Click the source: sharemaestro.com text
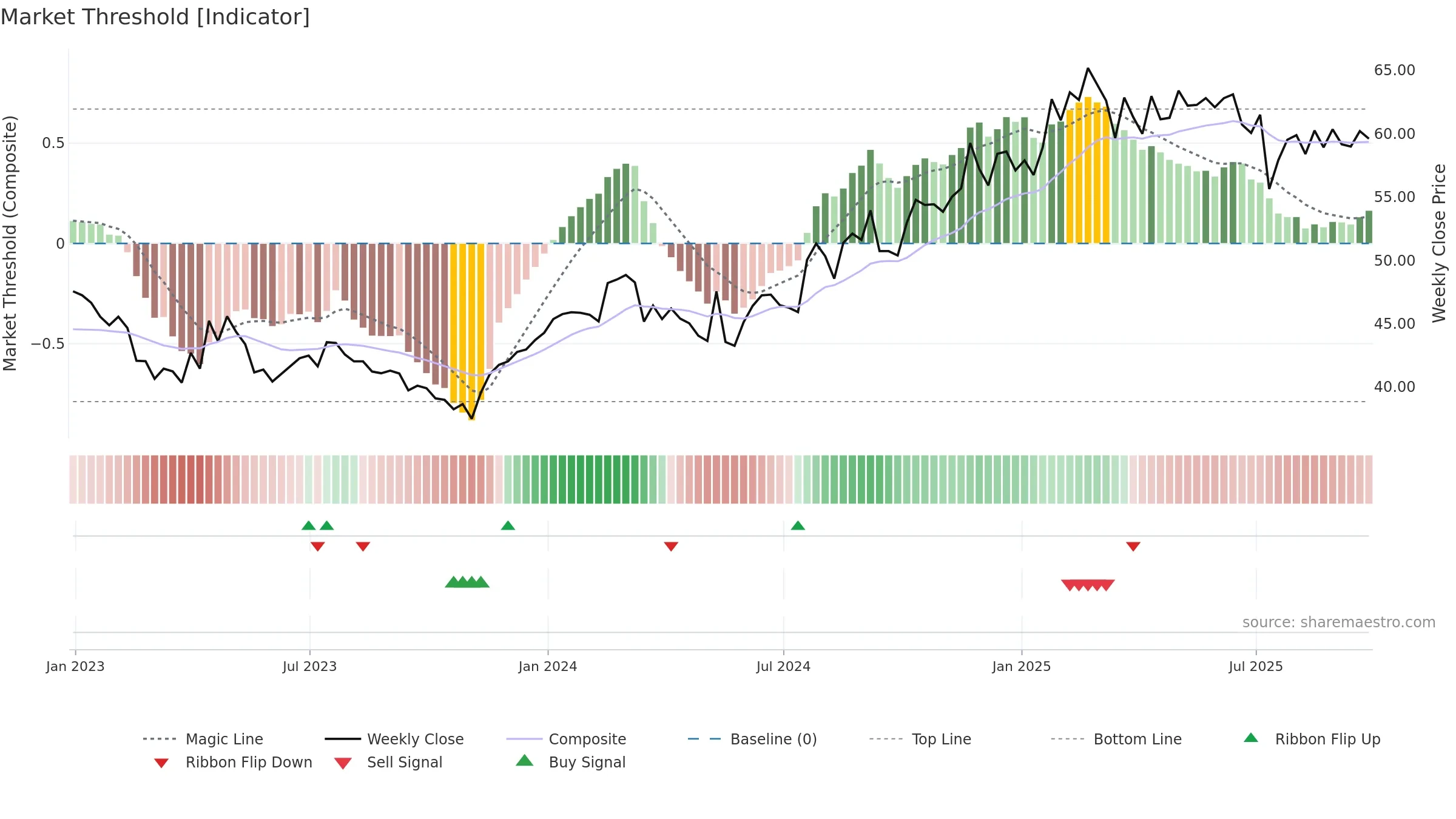Screen dimensions: 1456x819 (x=1339, y=622)
